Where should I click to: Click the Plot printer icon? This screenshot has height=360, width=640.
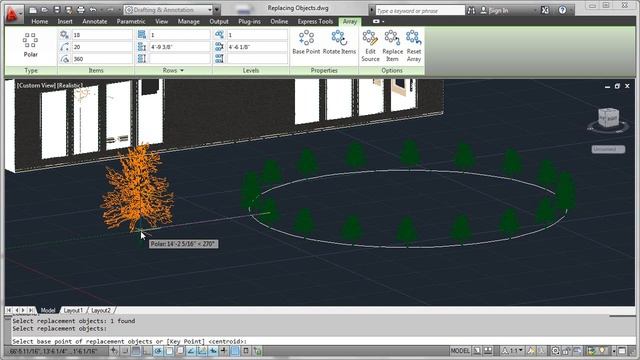tap(81, 10)
